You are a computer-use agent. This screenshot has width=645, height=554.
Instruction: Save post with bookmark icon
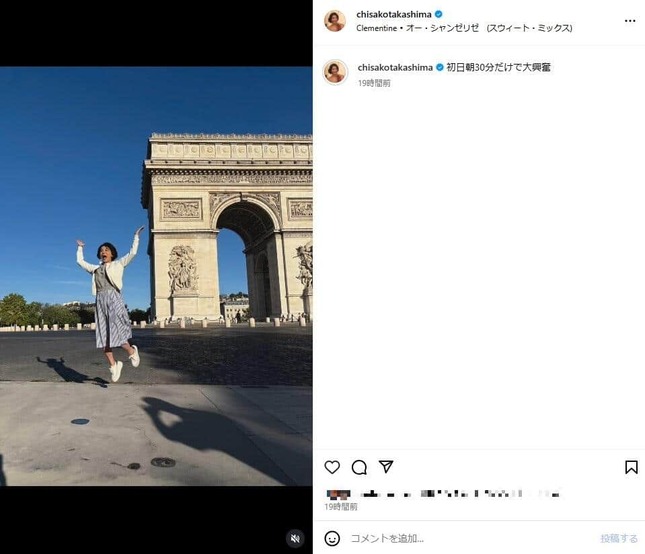tap(631, 467)
